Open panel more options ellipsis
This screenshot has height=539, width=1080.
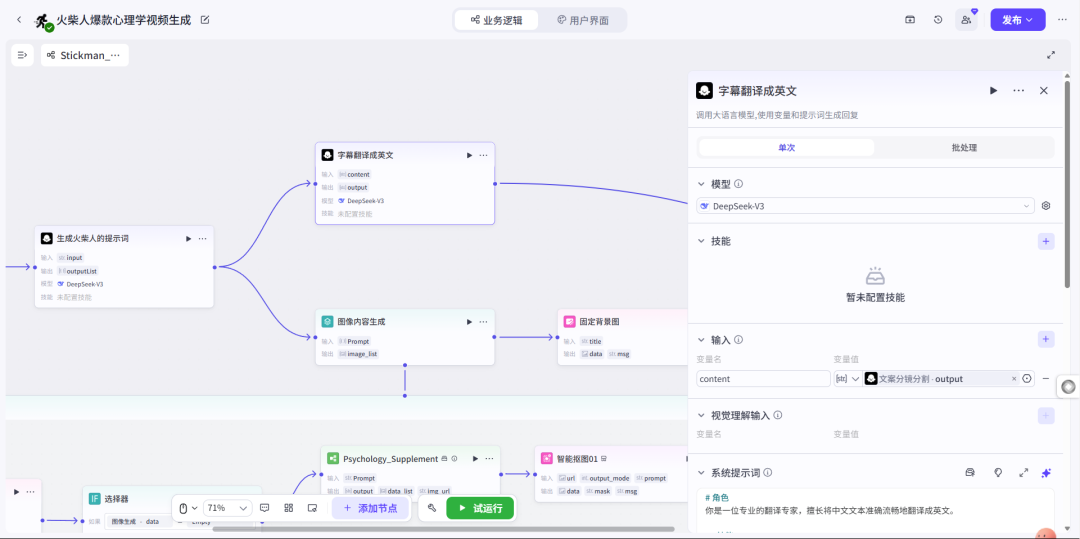point(1019,90)
